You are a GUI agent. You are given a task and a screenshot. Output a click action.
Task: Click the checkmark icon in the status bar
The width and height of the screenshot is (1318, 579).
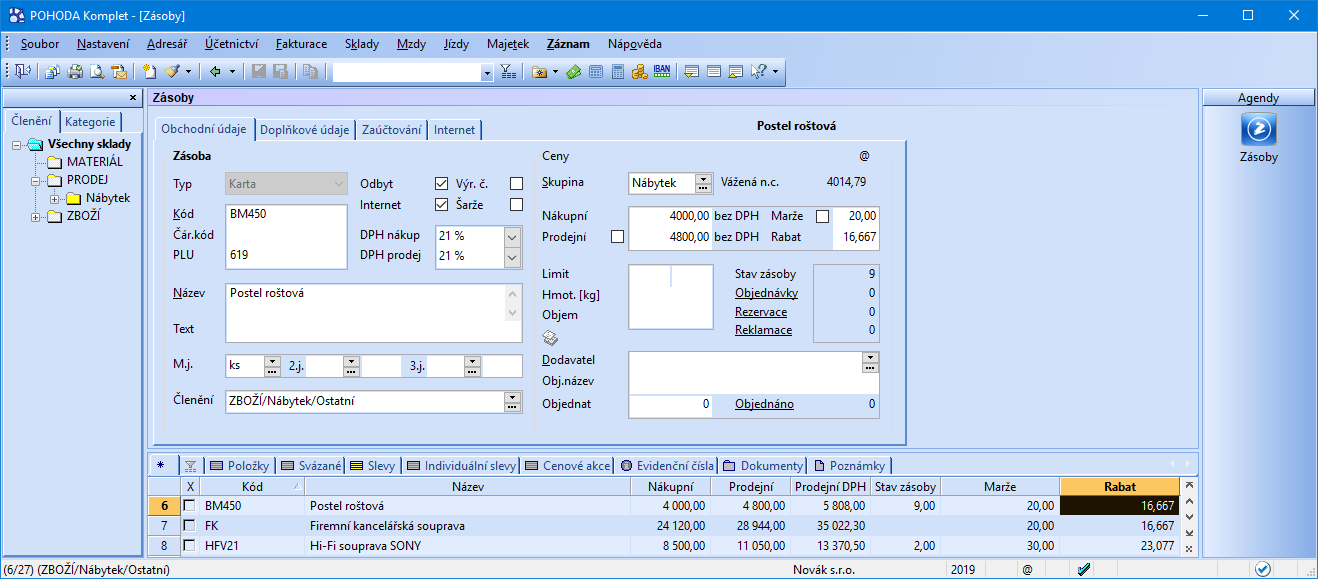(1083, 569)
